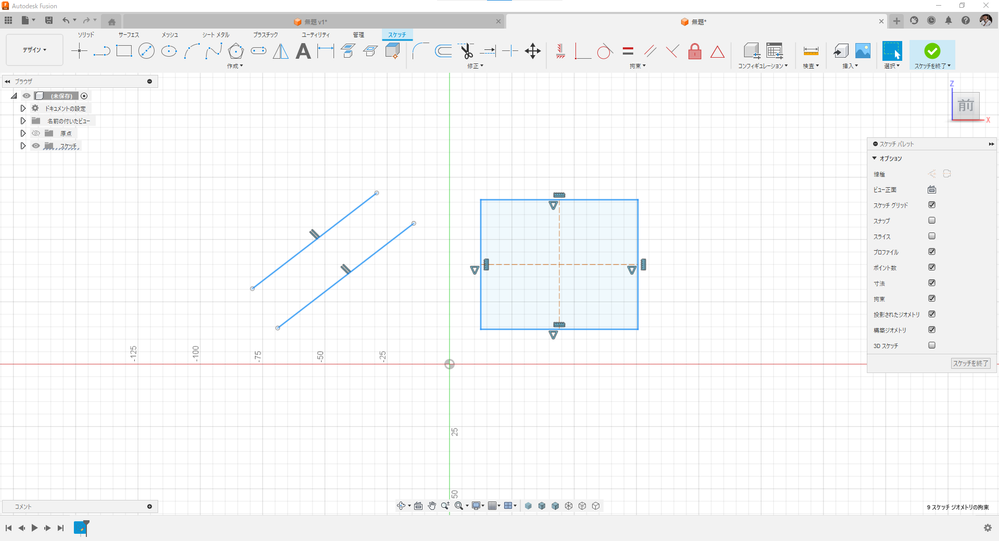Open the Insert (挿入) dropdown
The width and height of the screenshot is (999, 541).
point(849,66)
